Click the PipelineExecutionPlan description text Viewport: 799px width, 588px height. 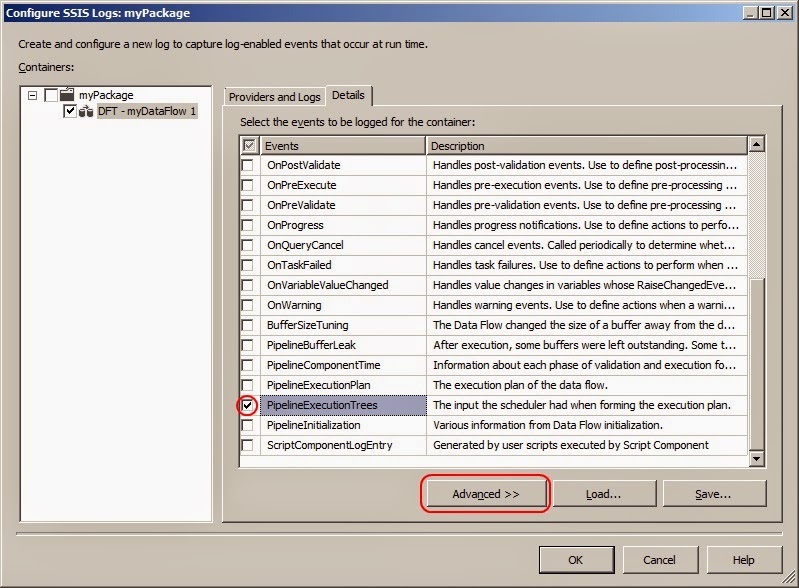click(520, 385)
